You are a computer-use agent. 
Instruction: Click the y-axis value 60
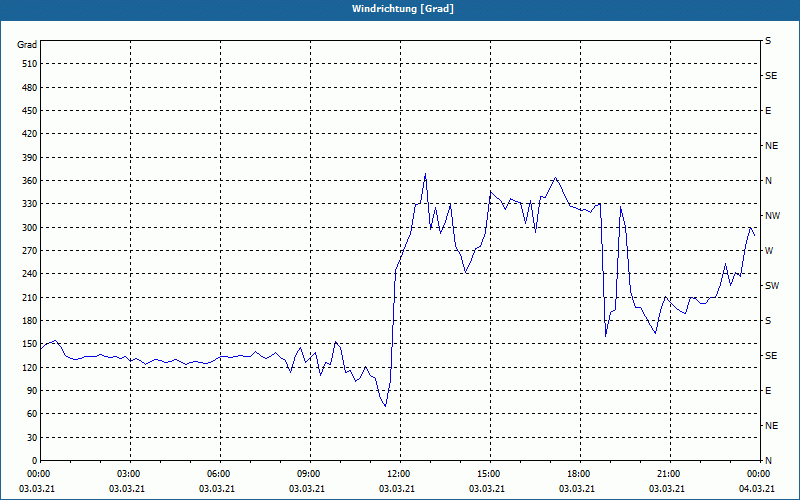pyautogui.click(x=32, y=414)
